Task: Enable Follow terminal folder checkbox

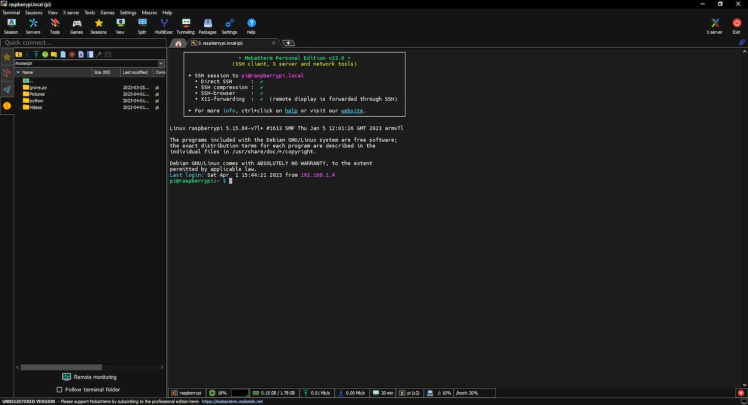Action: [x=60, y=389]
